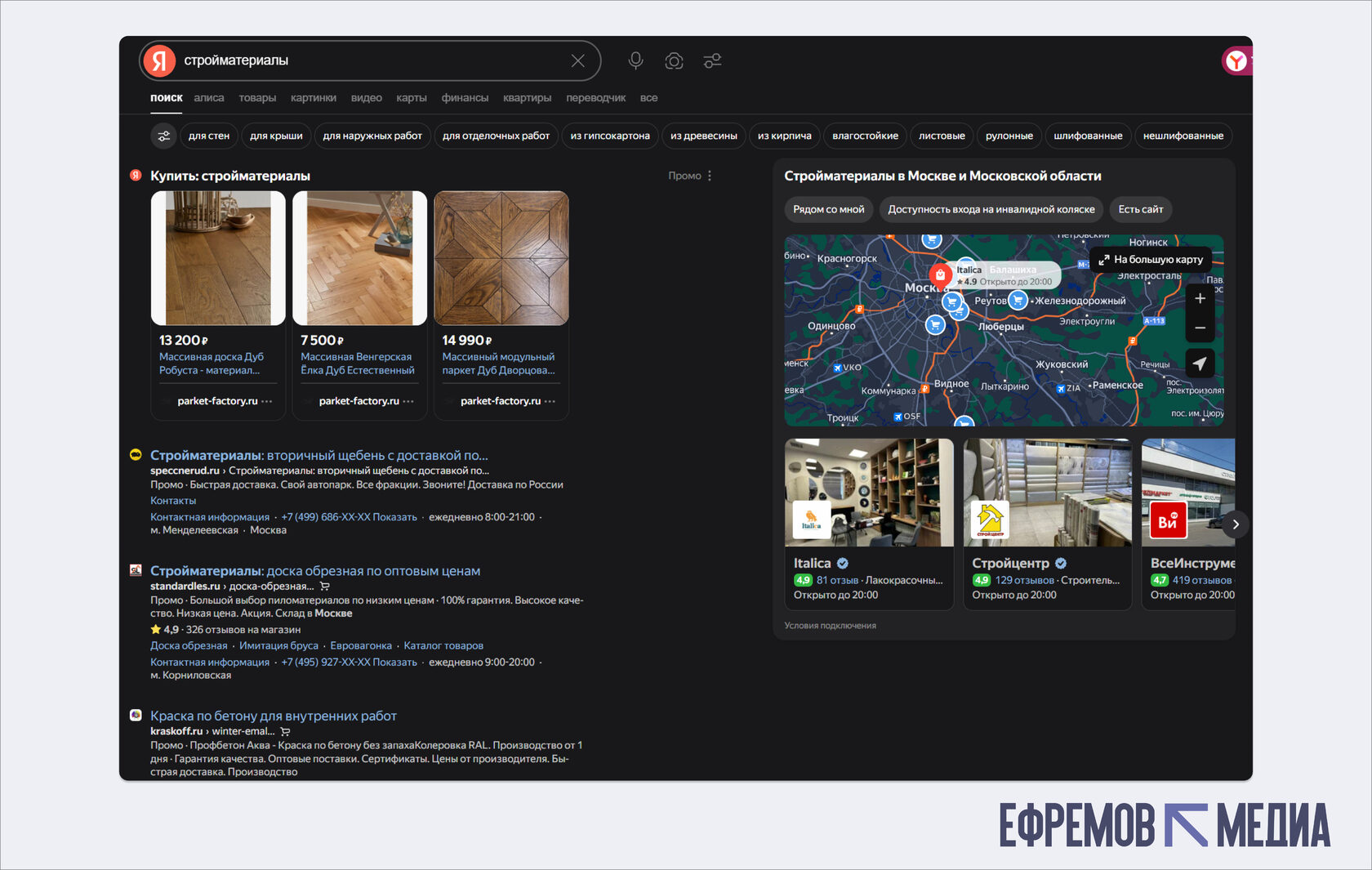
Task: Switch to the товары tab
Action: [257, 98]
